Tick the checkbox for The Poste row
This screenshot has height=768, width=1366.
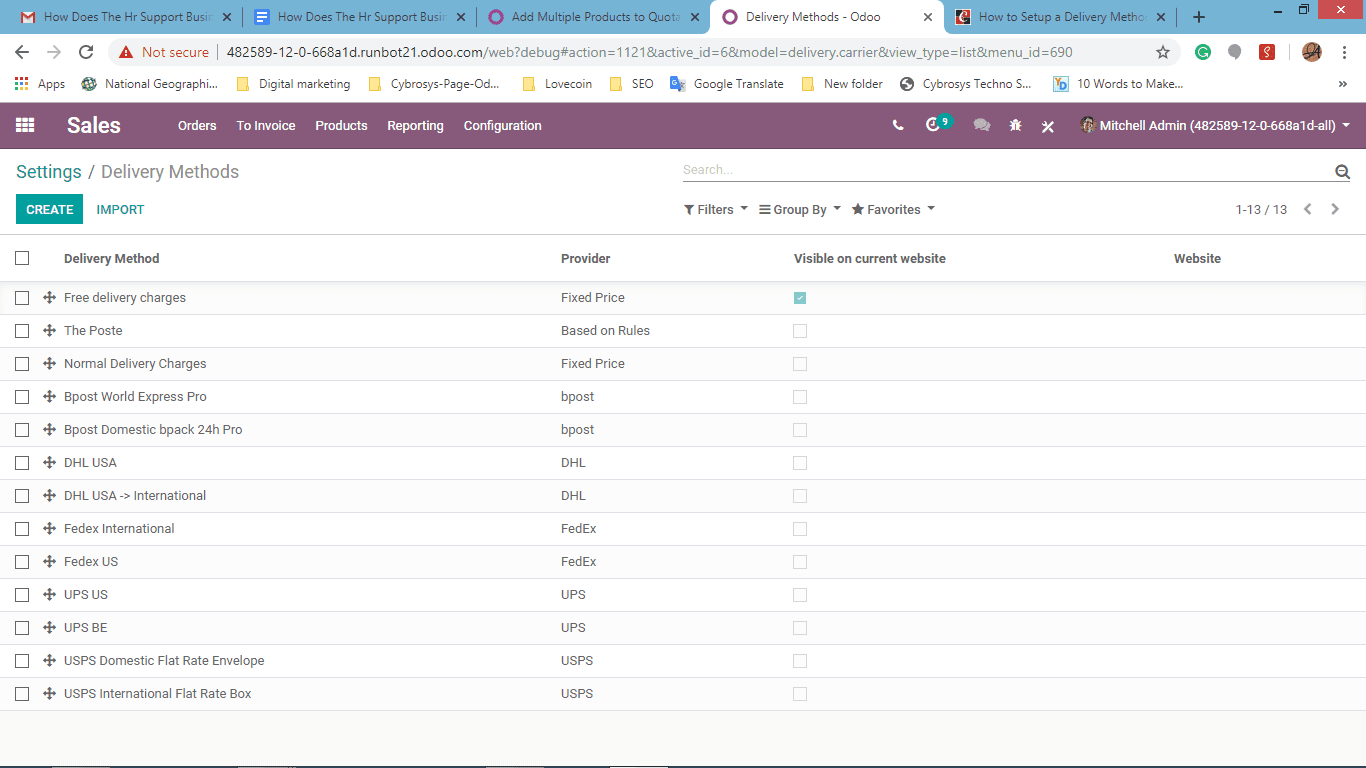[x=22, y=330]
